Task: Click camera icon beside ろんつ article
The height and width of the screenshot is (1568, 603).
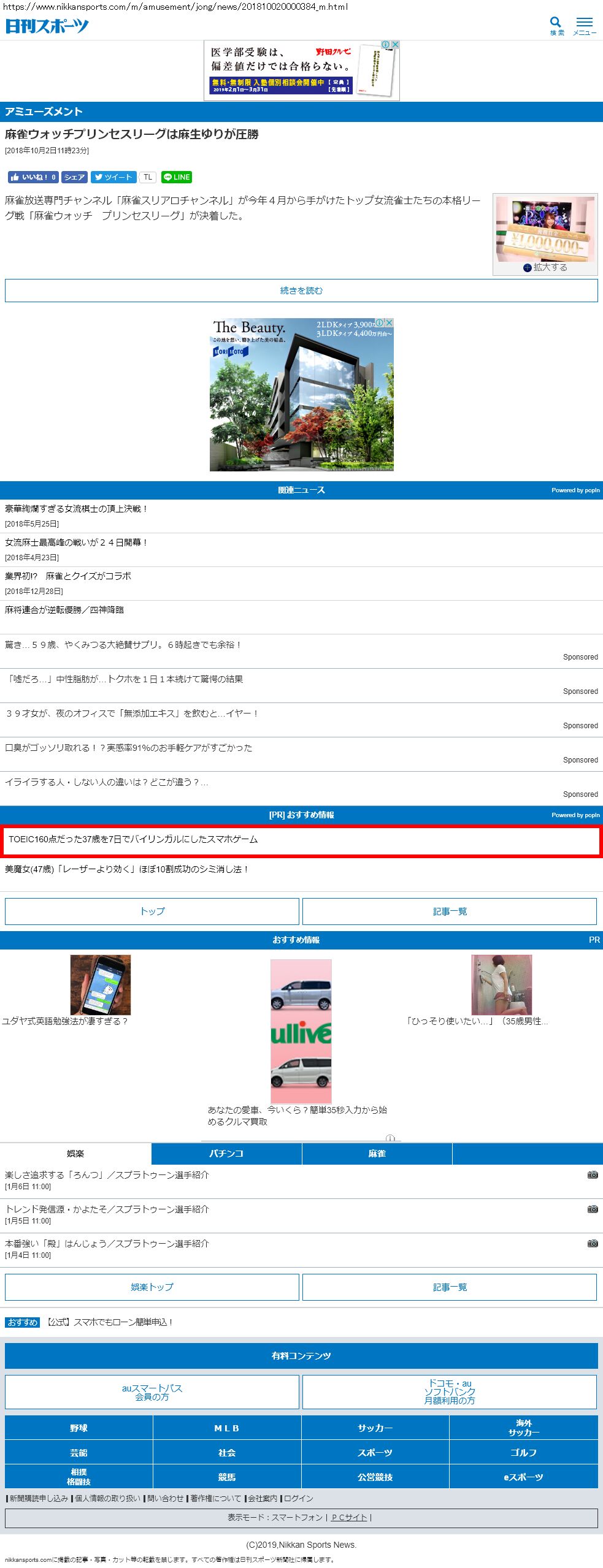Action: (x=592, y=1174)
